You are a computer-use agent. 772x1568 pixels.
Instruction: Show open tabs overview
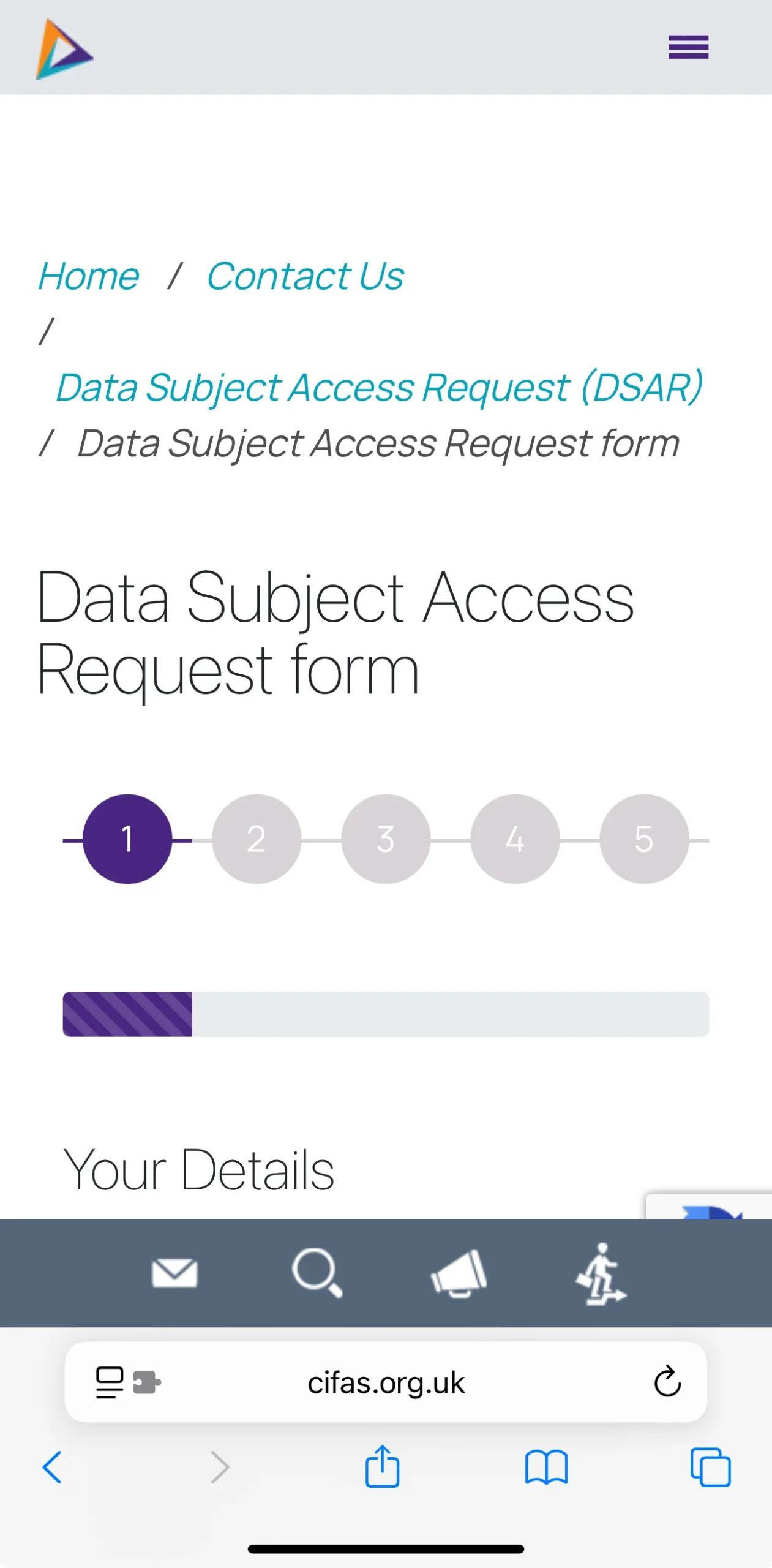(x=710, y=1466)
